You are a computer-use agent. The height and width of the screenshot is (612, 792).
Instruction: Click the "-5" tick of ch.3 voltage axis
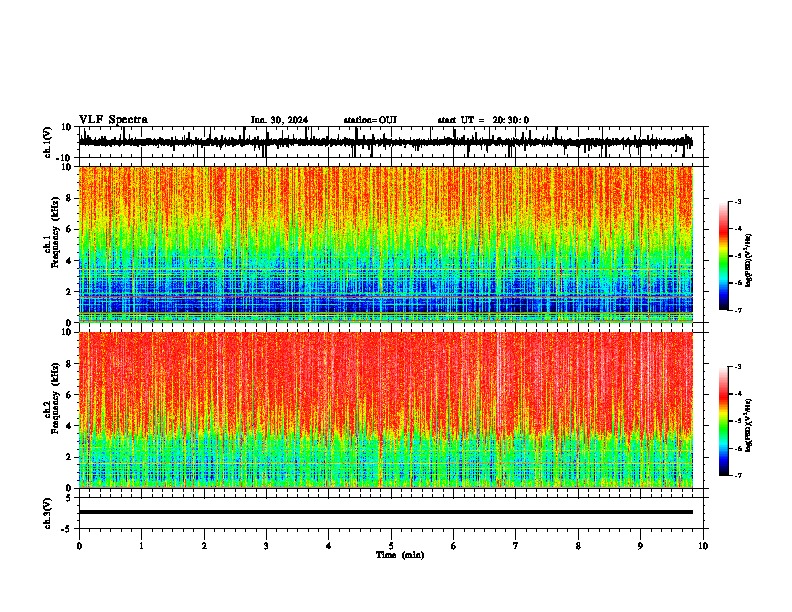coord(67,529)
